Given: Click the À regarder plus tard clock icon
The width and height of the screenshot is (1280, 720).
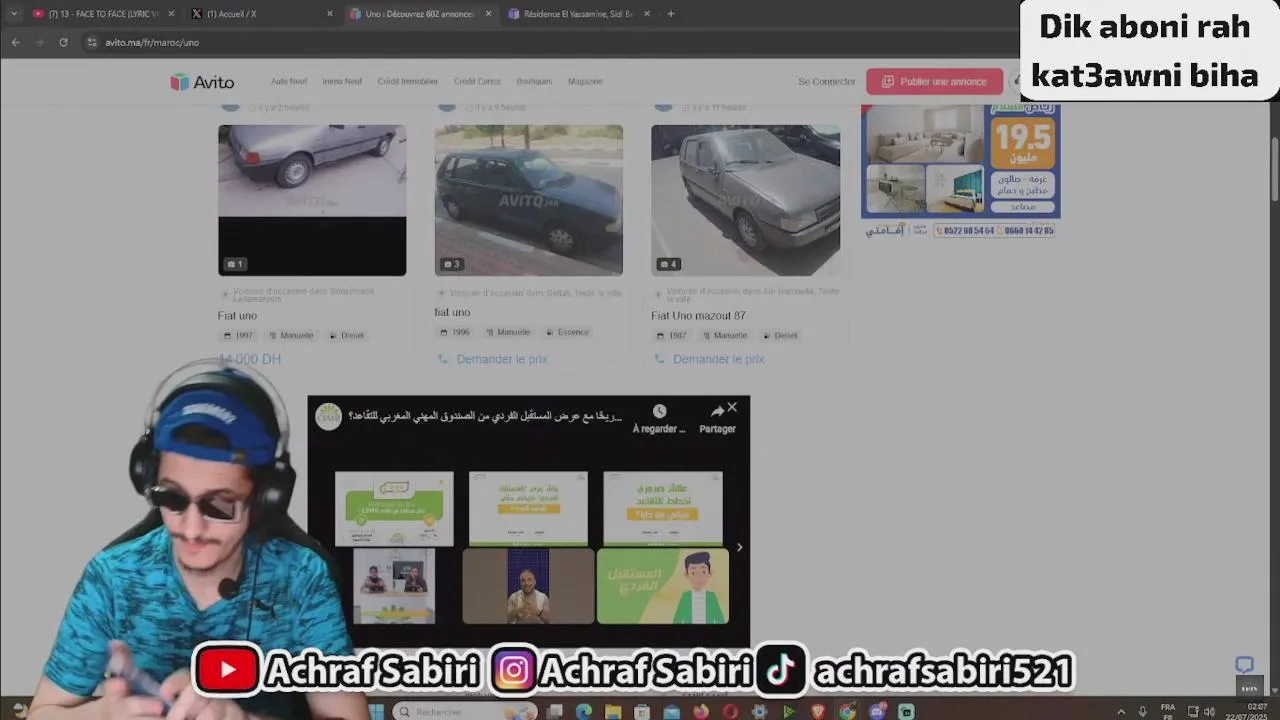Looking at the screenshot, I should point(659,411).
